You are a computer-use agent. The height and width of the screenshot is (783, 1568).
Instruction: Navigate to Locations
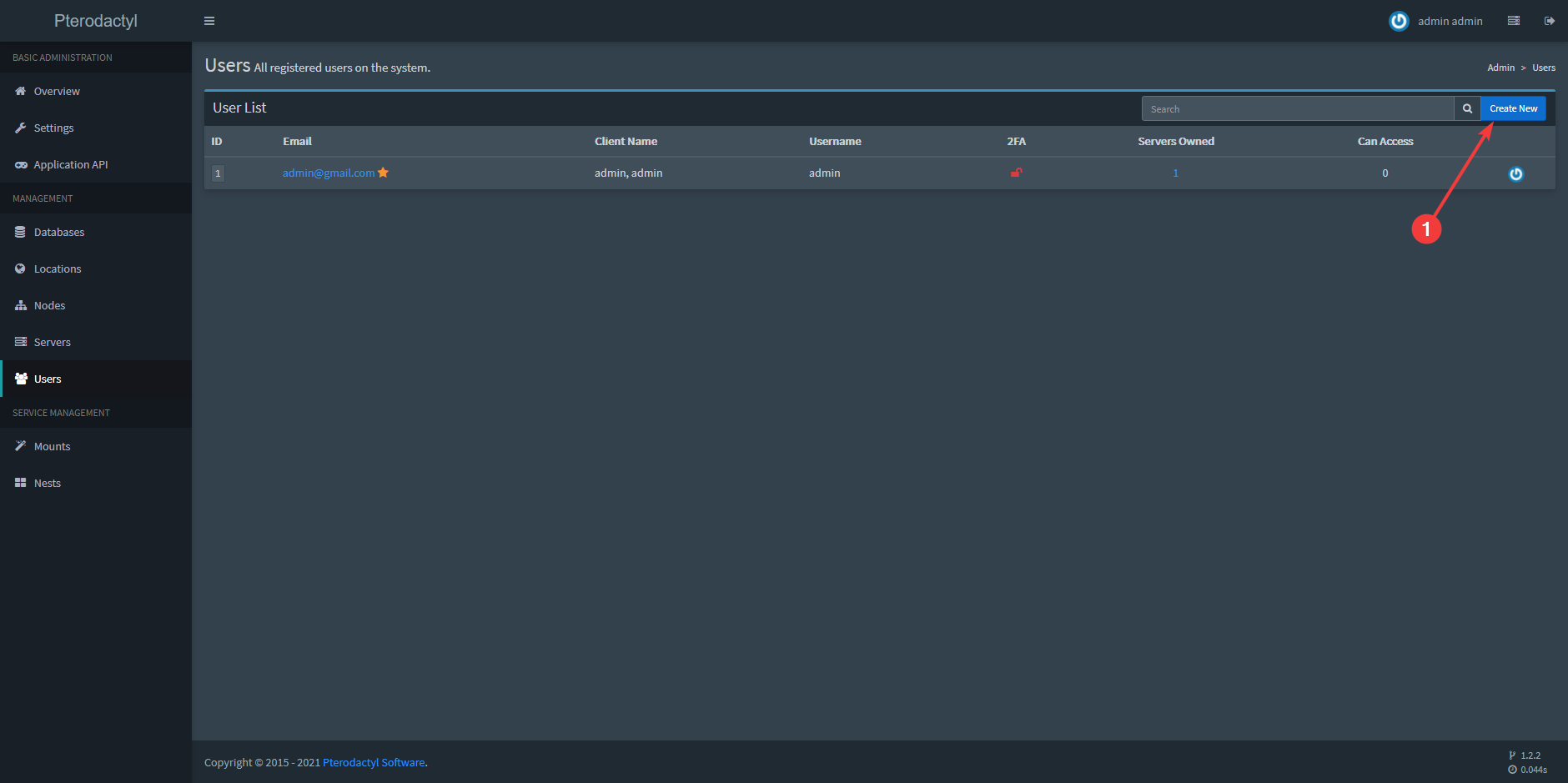pos(96,269)
